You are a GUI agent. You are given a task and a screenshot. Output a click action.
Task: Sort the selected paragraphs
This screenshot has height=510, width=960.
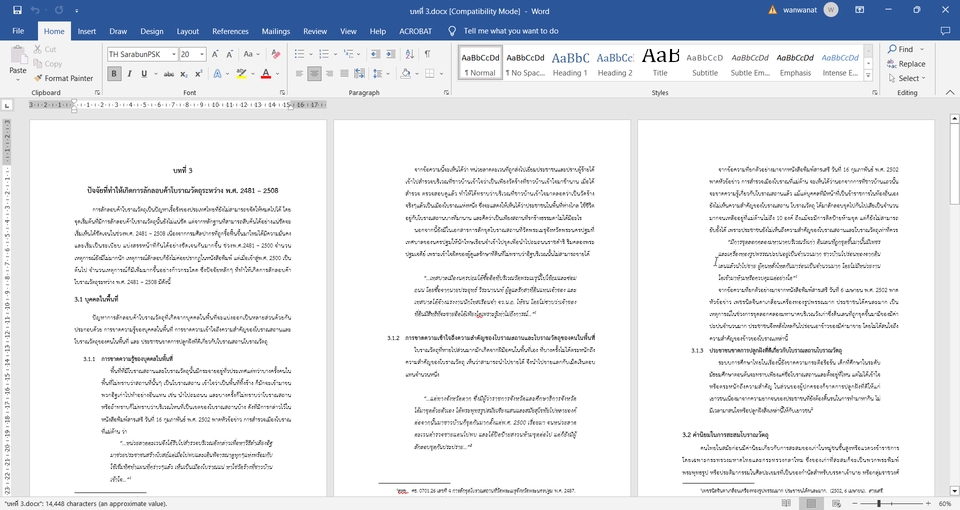pos(409,54)
